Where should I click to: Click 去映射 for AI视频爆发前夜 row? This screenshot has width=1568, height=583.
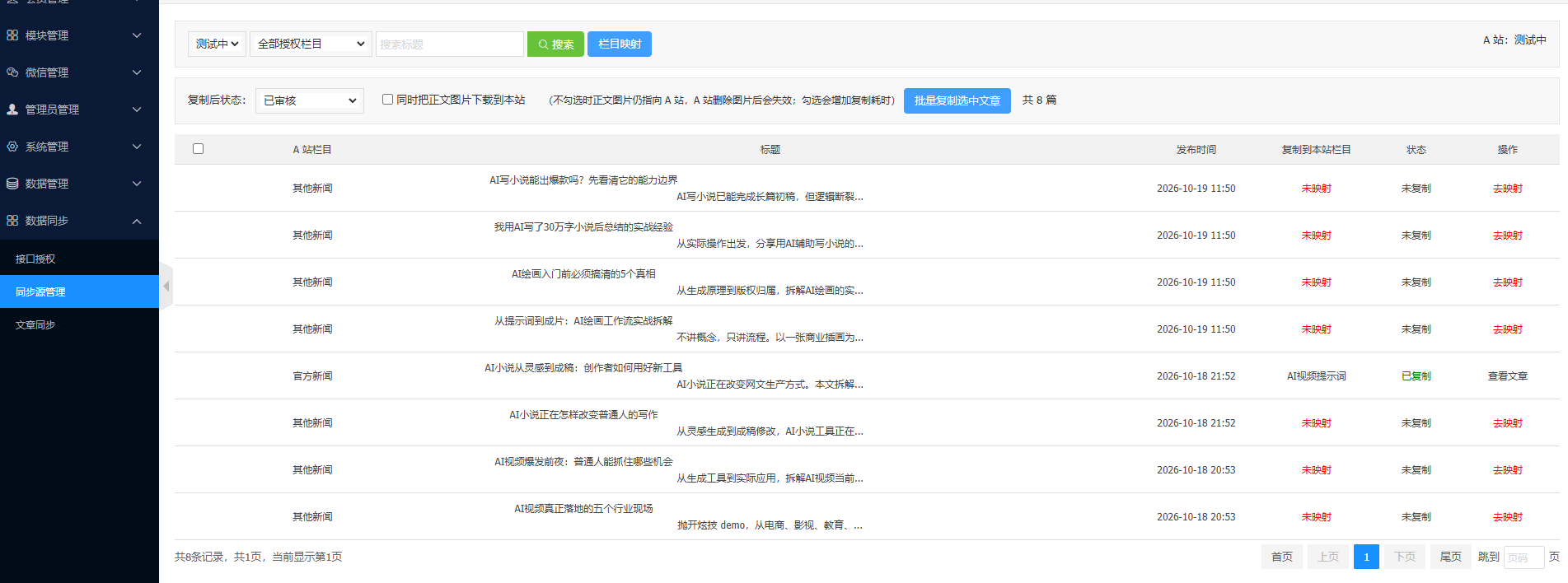[x=1508, y=470]
